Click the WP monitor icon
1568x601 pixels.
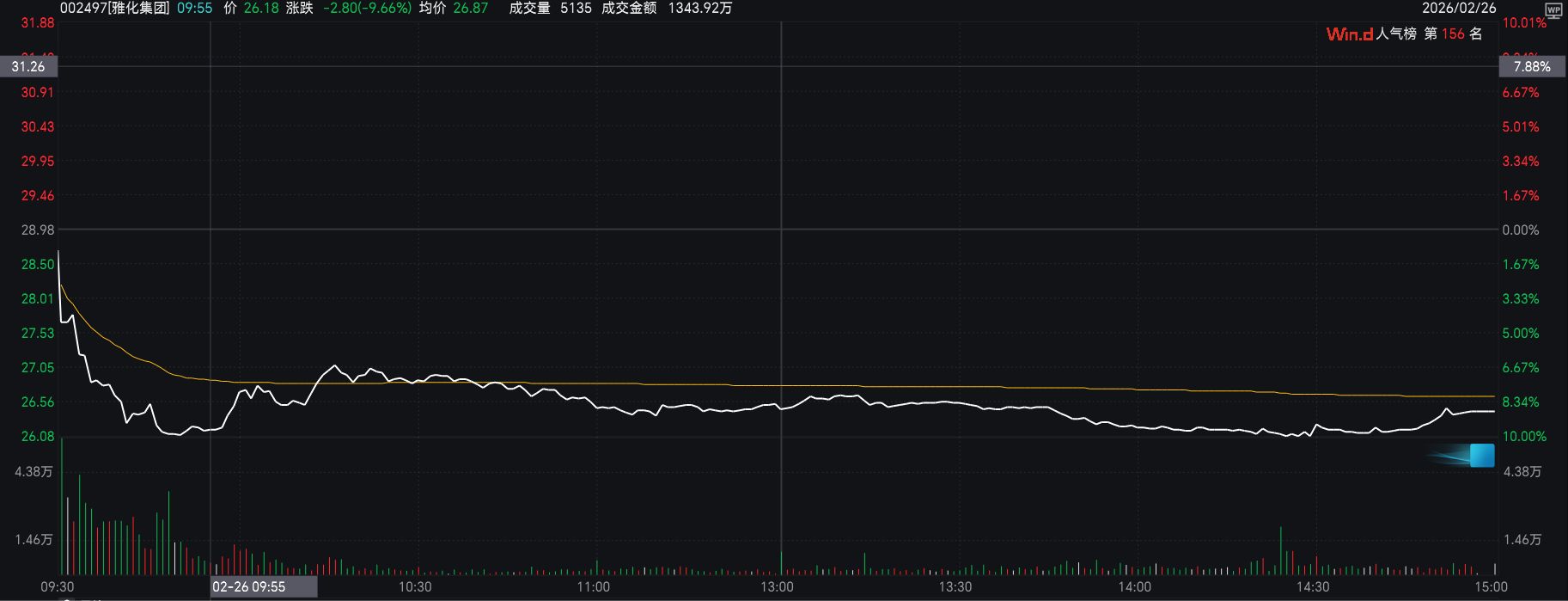pos(1553,9)
